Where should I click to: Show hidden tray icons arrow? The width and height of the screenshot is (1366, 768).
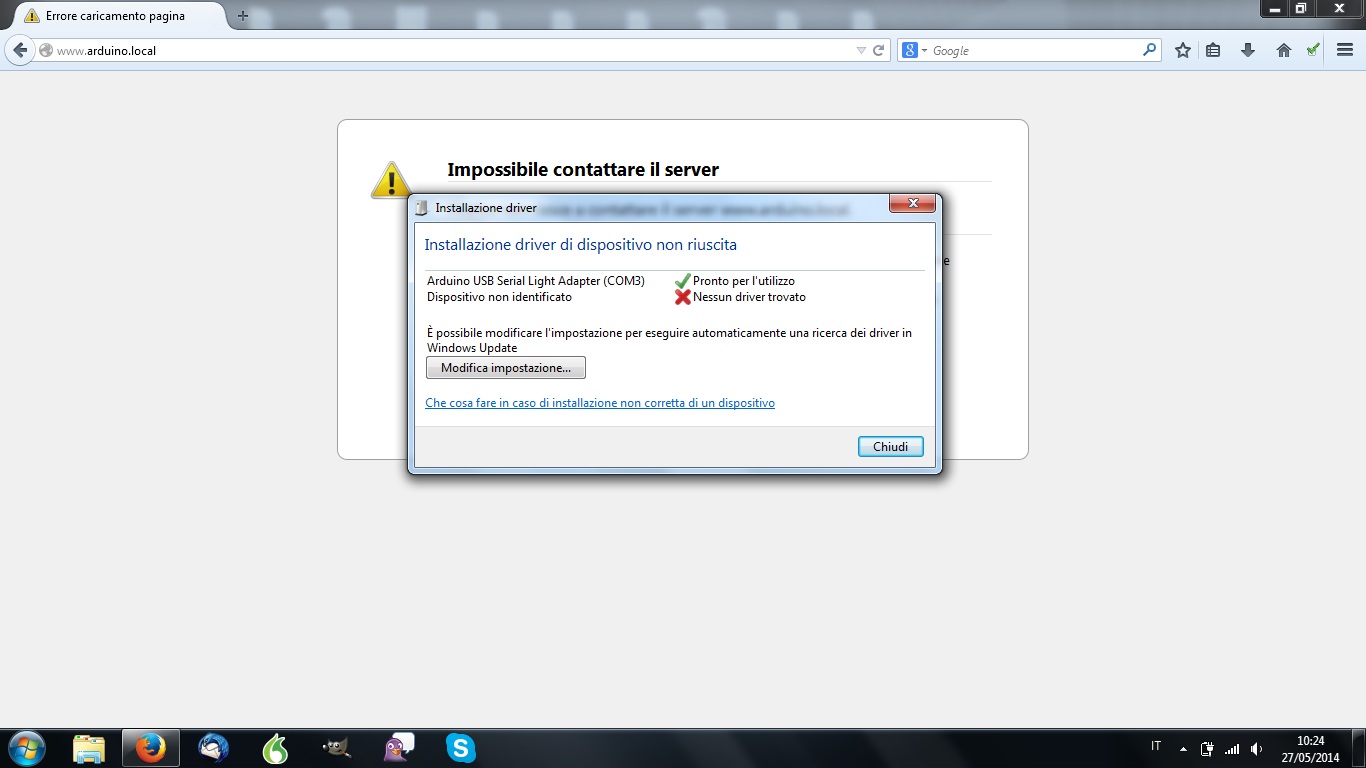(1184, 749)
